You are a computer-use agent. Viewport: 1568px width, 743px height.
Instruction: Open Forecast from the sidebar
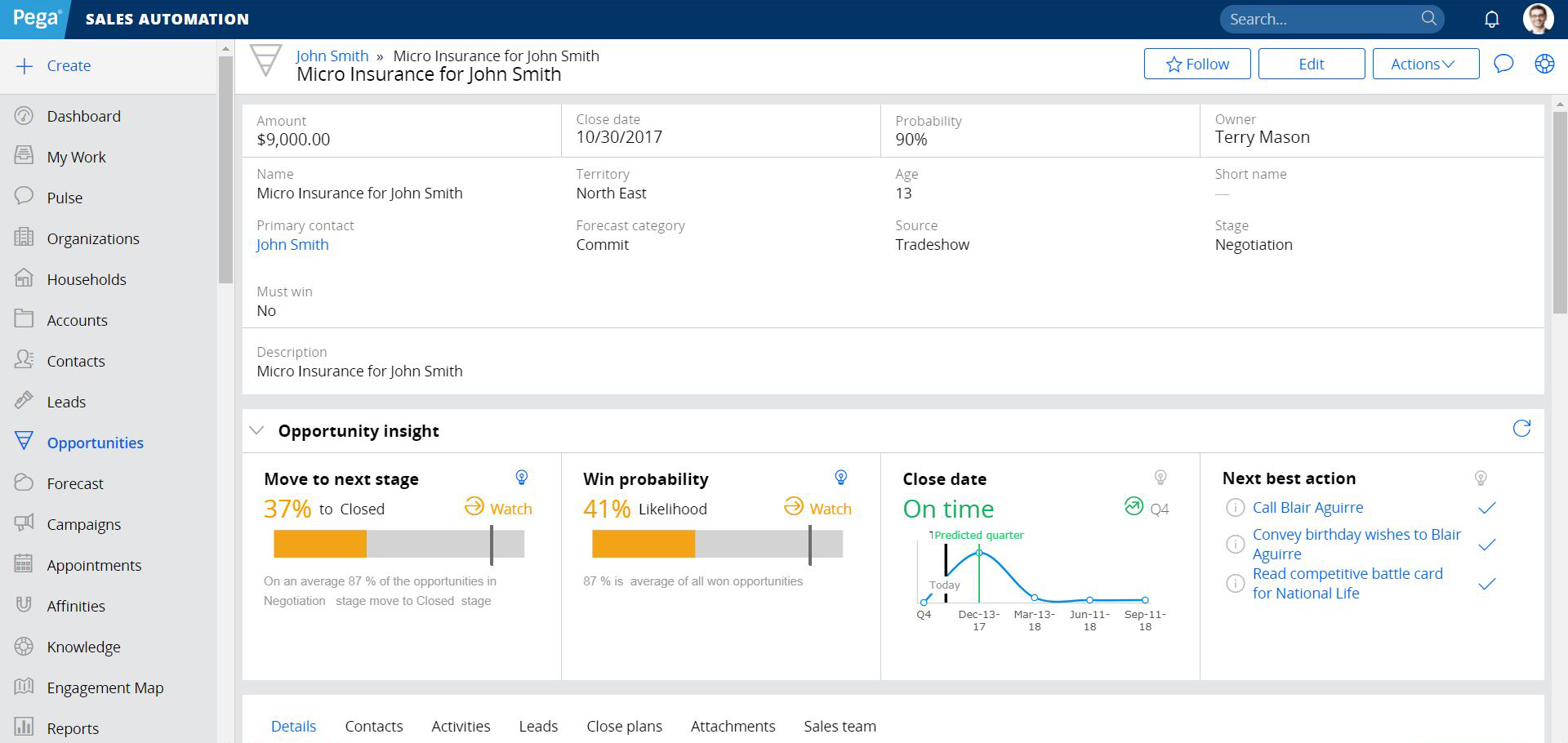tap(75, 483)
